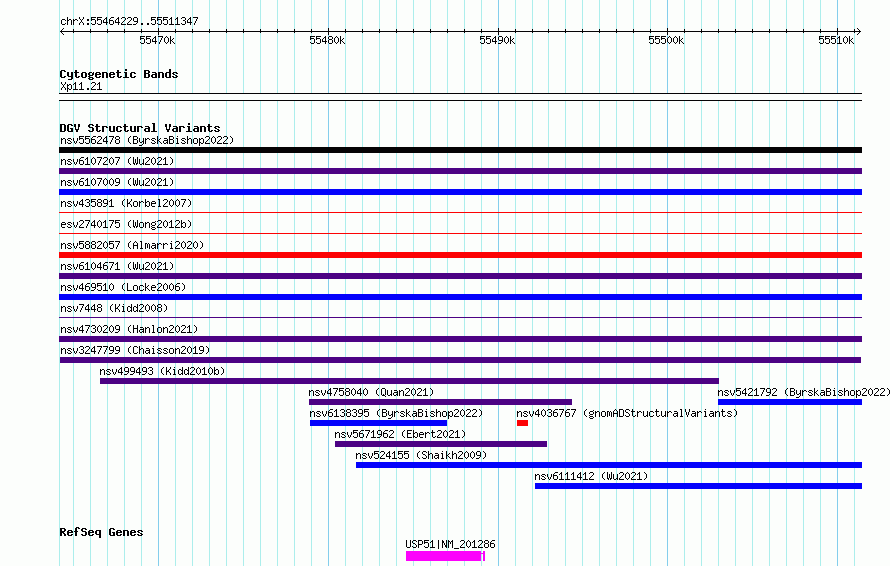
Task: Select the nsv6107207 (Wu2021) purple bar
Action: 460,171
